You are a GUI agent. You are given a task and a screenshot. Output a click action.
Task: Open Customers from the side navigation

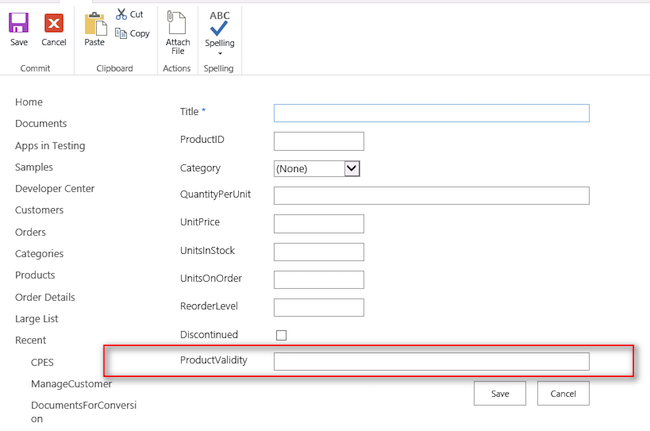click(39, 210)
